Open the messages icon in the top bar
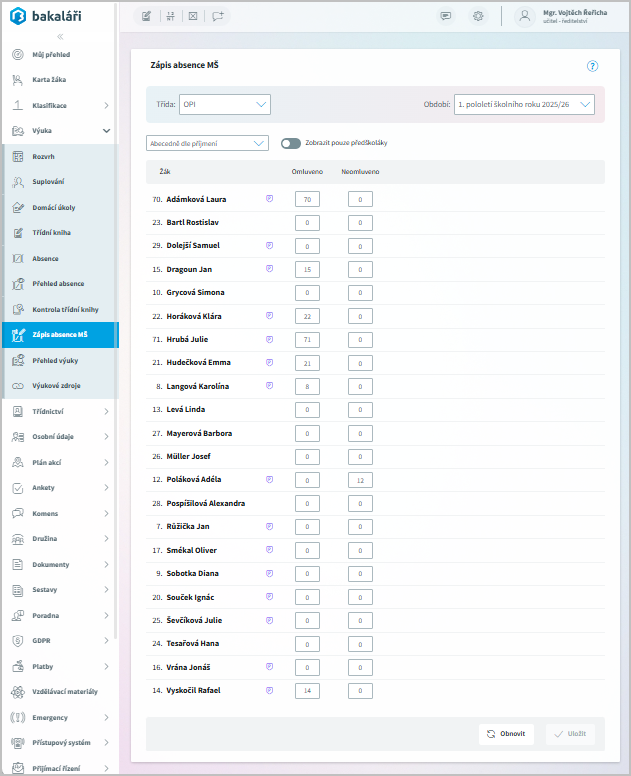 tap(446, 16)
